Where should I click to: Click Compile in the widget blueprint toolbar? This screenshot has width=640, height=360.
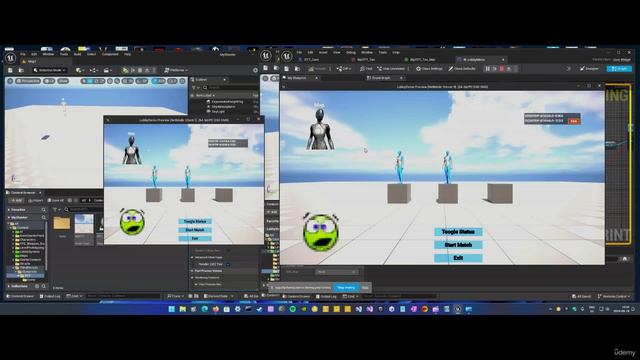tap(318, 69)
